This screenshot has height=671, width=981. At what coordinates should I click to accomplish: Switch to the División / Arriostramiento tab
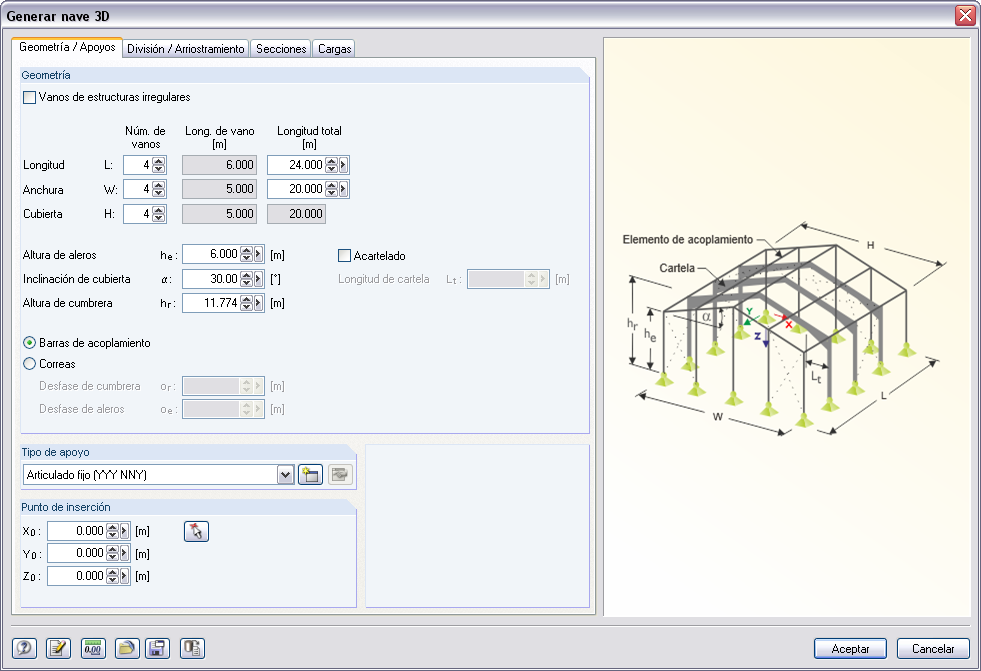[186, 49]
